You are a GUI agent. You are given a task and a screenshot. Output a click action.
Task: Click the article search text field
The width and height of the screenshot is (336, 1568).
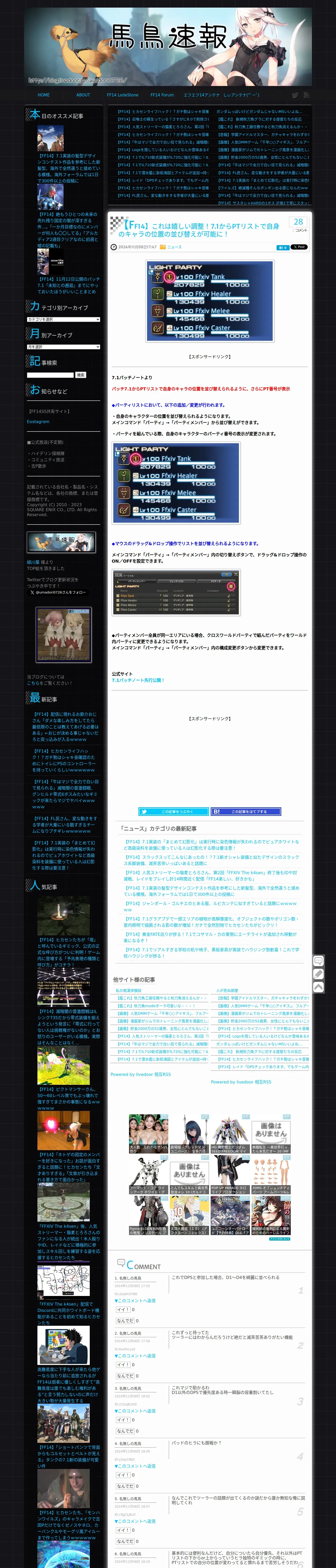tap(50, 375)
